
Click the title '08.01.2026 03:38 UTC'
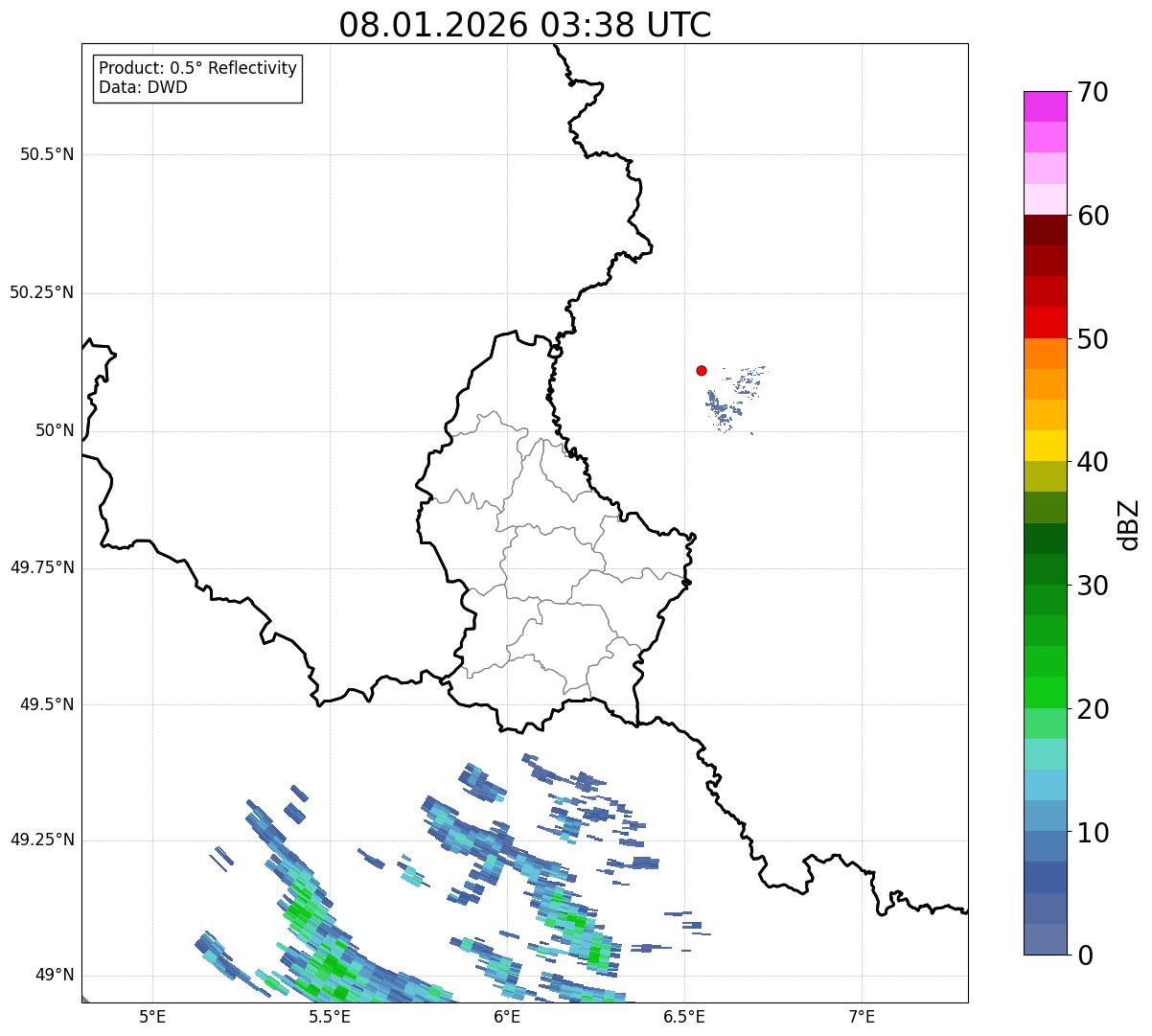tap(525, 25)
